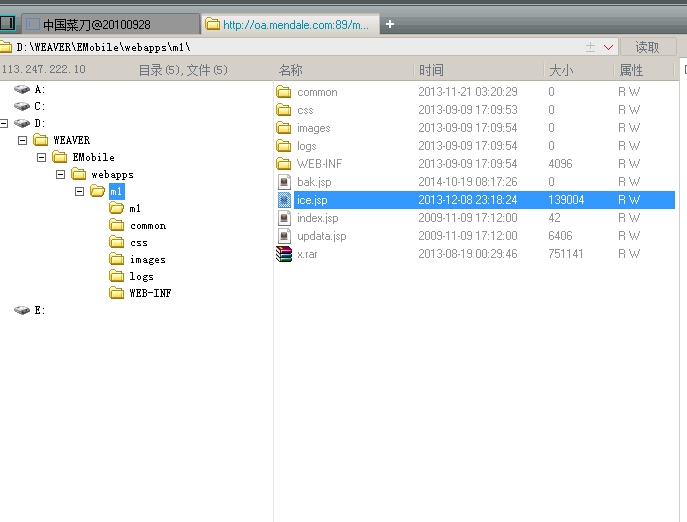Click the WEB-INF name in file list
Viewport: 687px width, 522px height.
(319, 163)
